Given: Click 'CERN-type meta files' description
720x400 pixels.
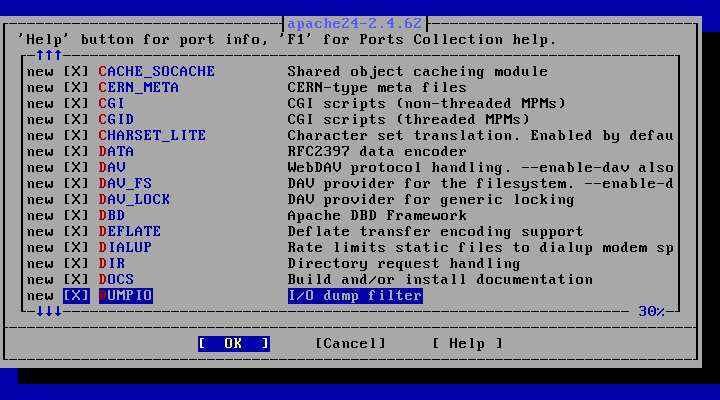Looking at the screenshot, I should point(377,88).
